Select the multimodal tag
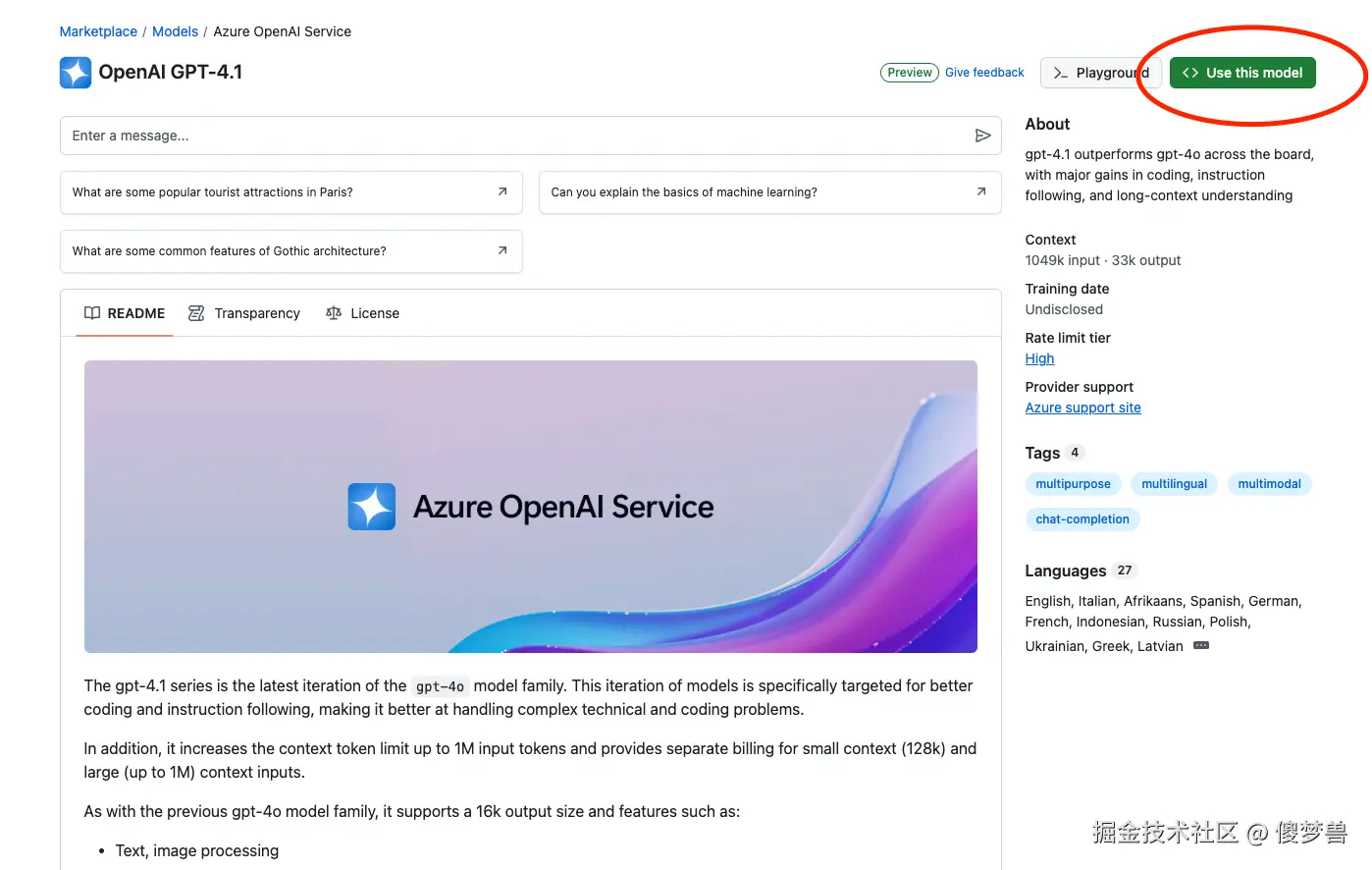 pos(1269,484)
